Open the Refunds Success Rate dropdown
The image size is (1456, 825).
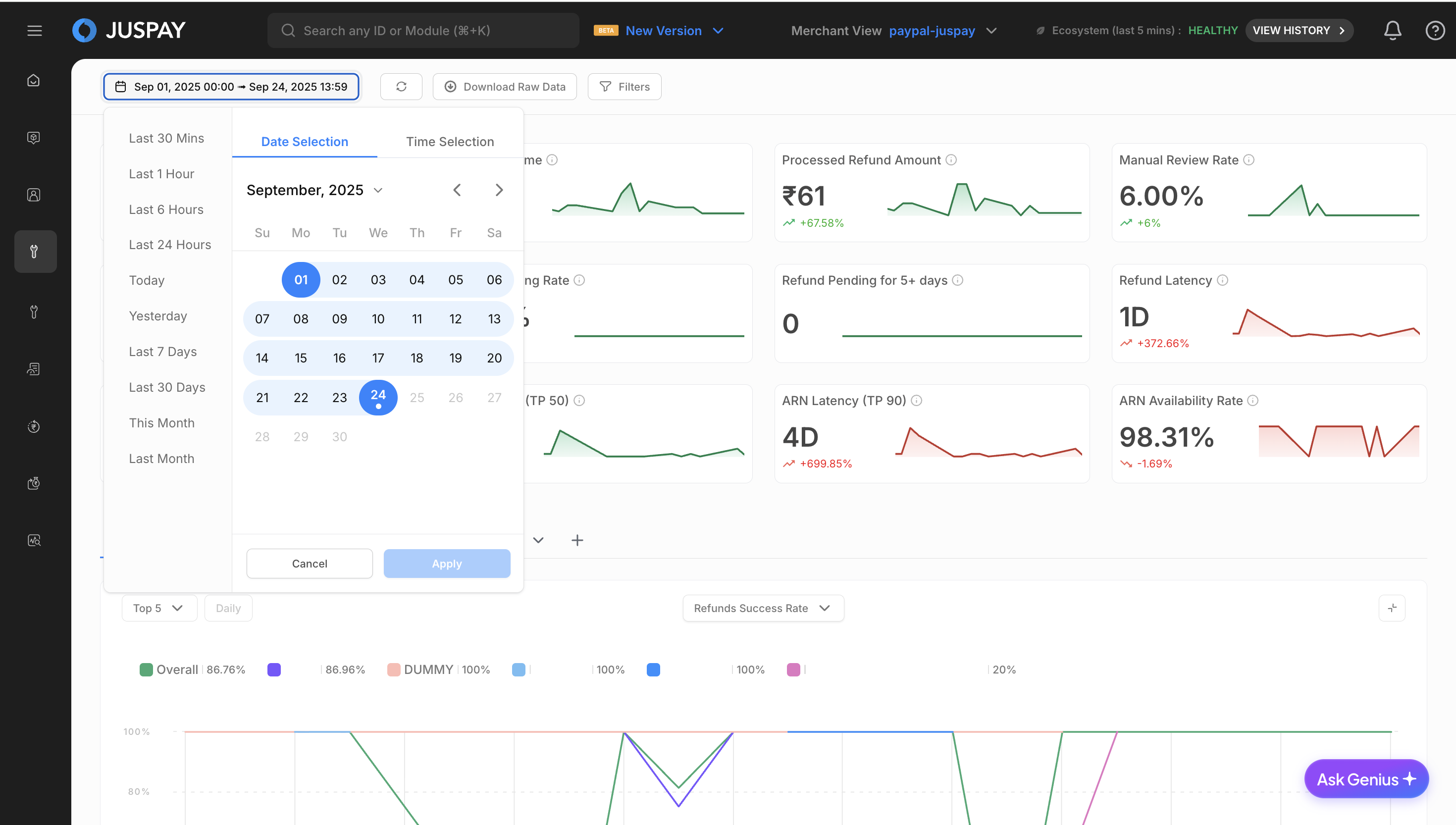tap(763, 608)
